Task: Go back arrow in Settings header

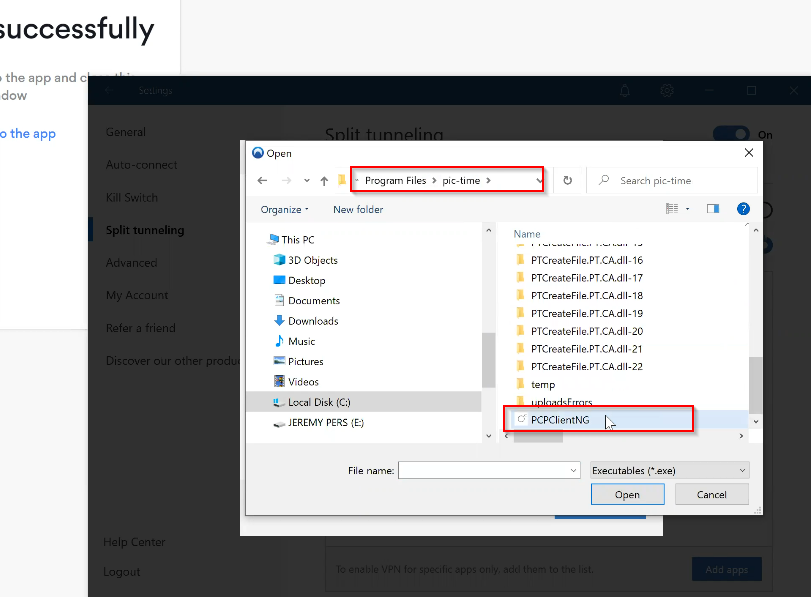Action: pyautogui.click(x=109, y=91)
